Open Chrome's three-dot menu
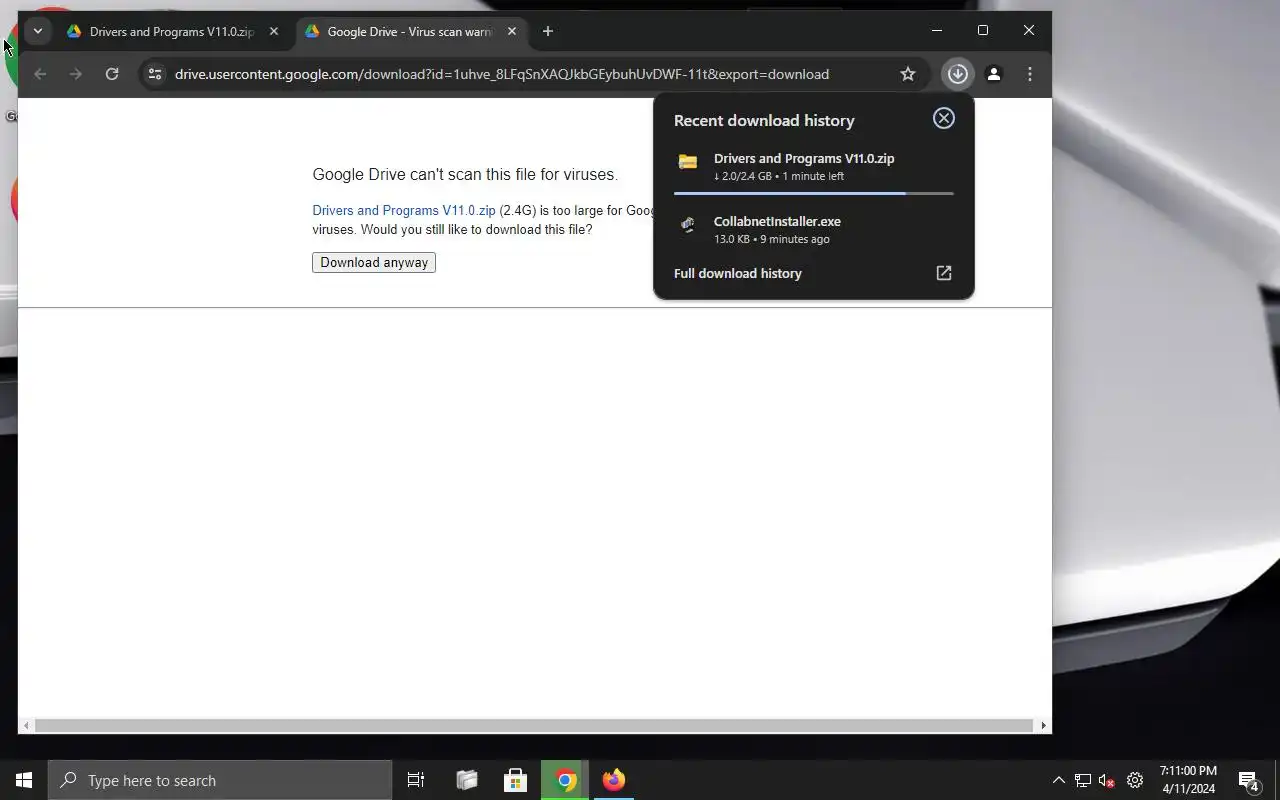This screenshot has height=800, width=1280. [x=1030, y=74]
